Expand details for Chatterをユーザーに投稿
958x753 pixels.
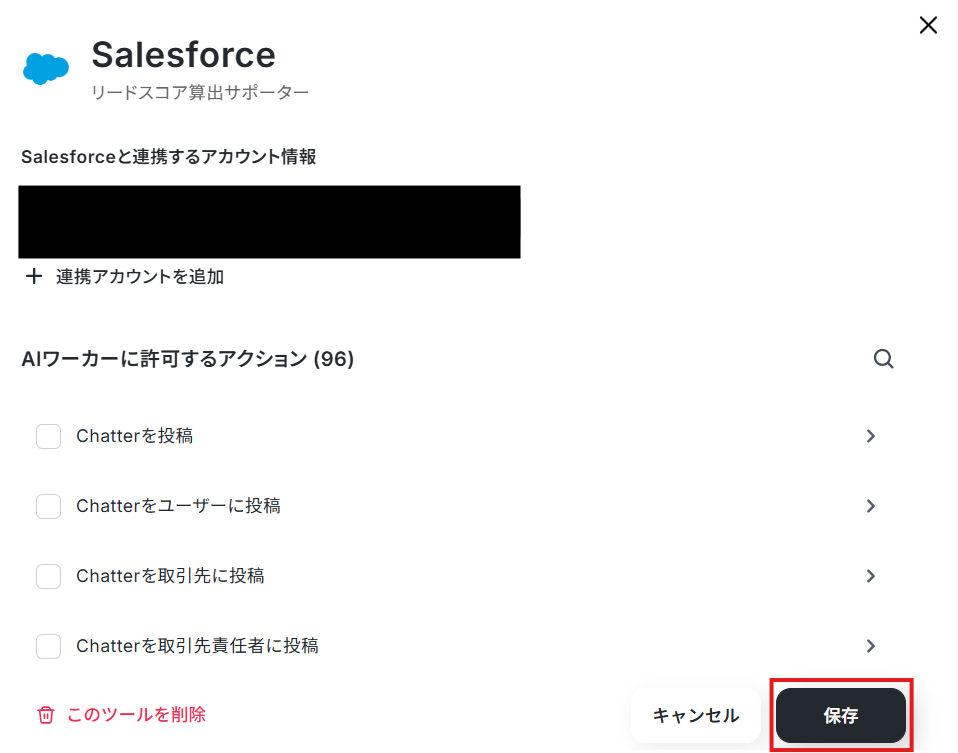point(871,506)
